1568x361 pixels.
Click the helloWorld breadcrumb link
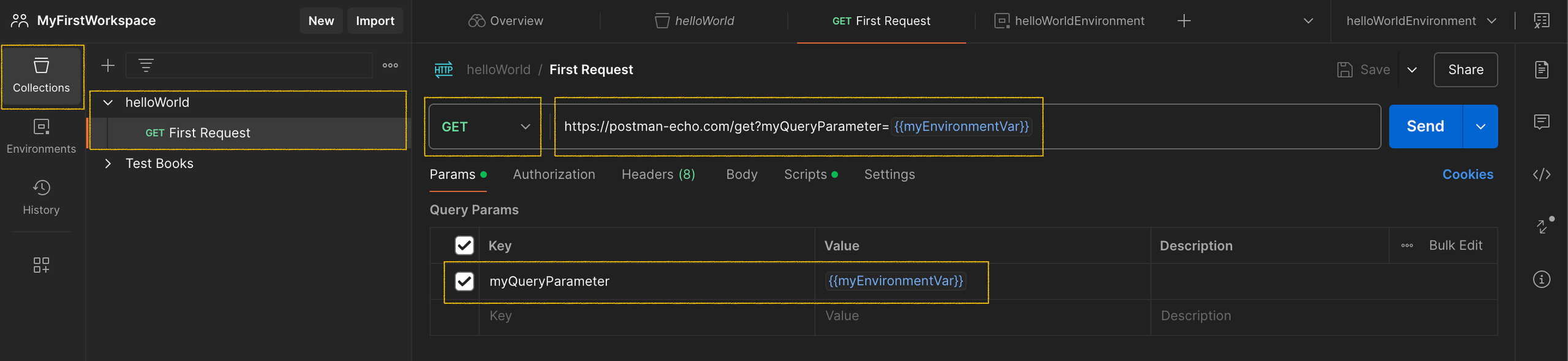coord(499,70)
